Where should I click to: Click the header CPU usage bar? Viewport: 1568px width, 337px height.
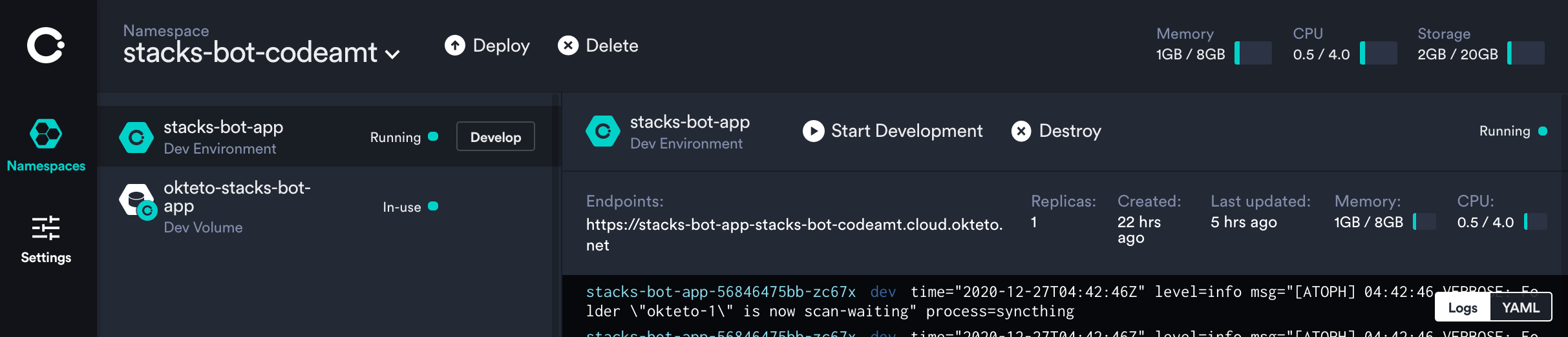tap(1379, 53)
